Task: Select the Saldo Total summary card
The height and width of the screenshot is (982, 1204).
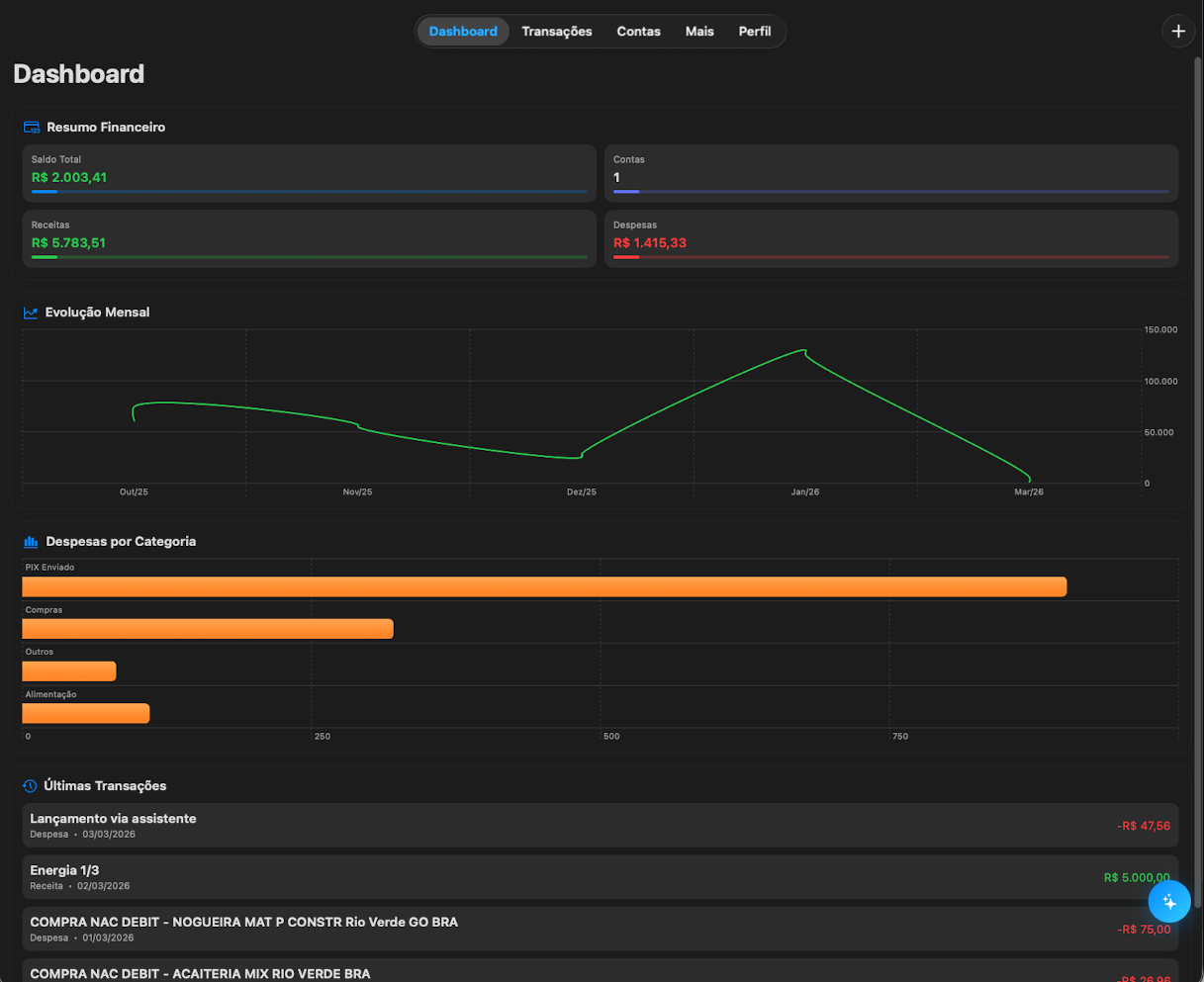Action: (x=309, y=172)
